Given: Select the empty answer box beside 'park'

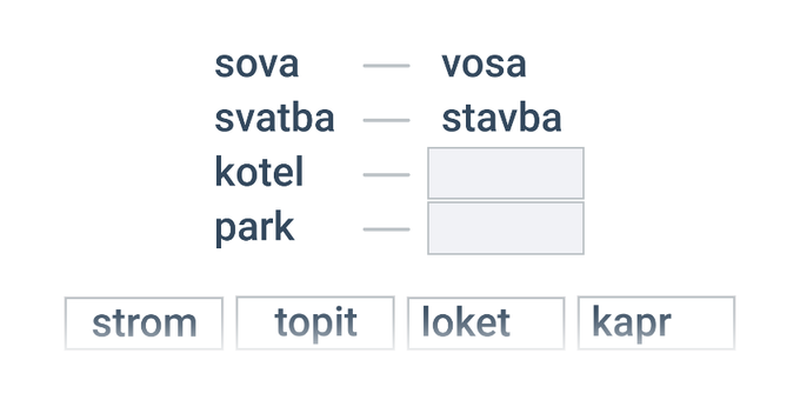Looking at the screenshot, I should tap(506, 228).
